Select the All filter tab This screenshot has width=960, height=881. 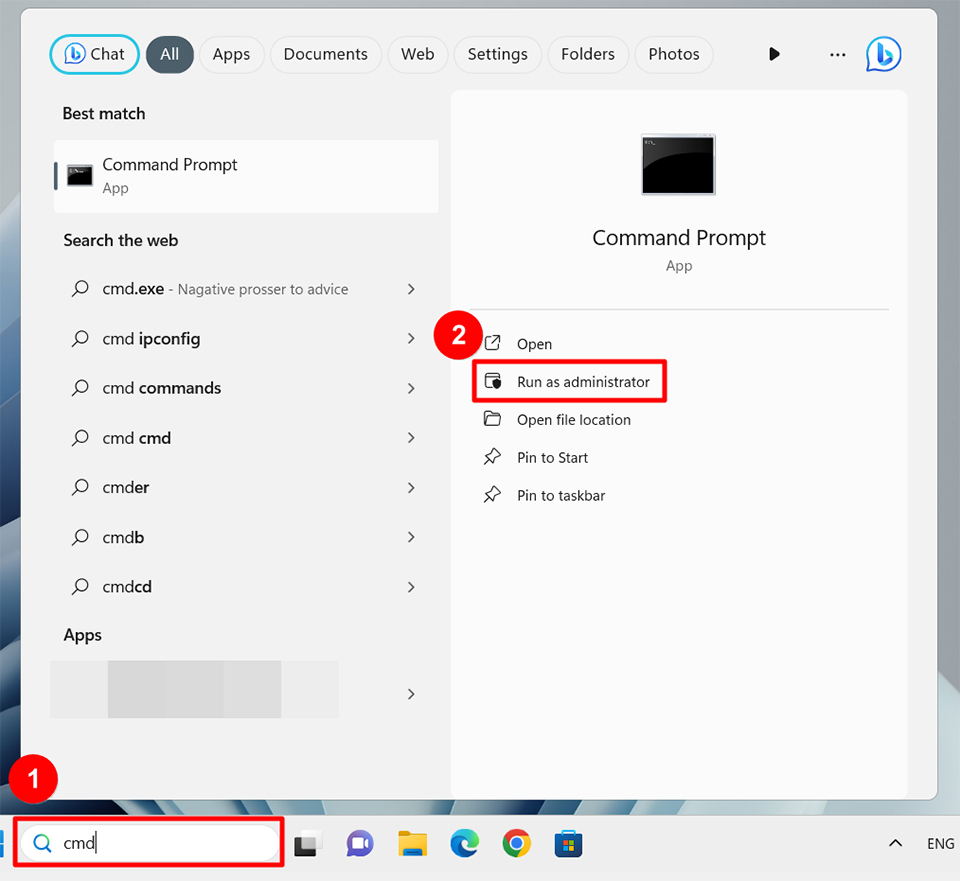click(x=170, y=54)
